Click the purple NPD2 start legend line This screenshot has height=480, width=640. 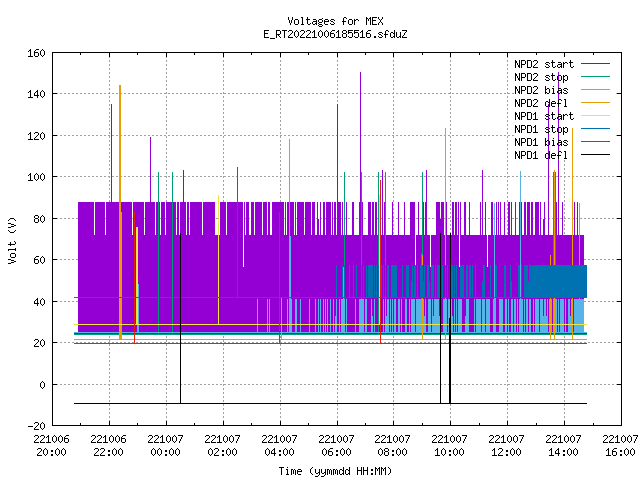point(595,64)
